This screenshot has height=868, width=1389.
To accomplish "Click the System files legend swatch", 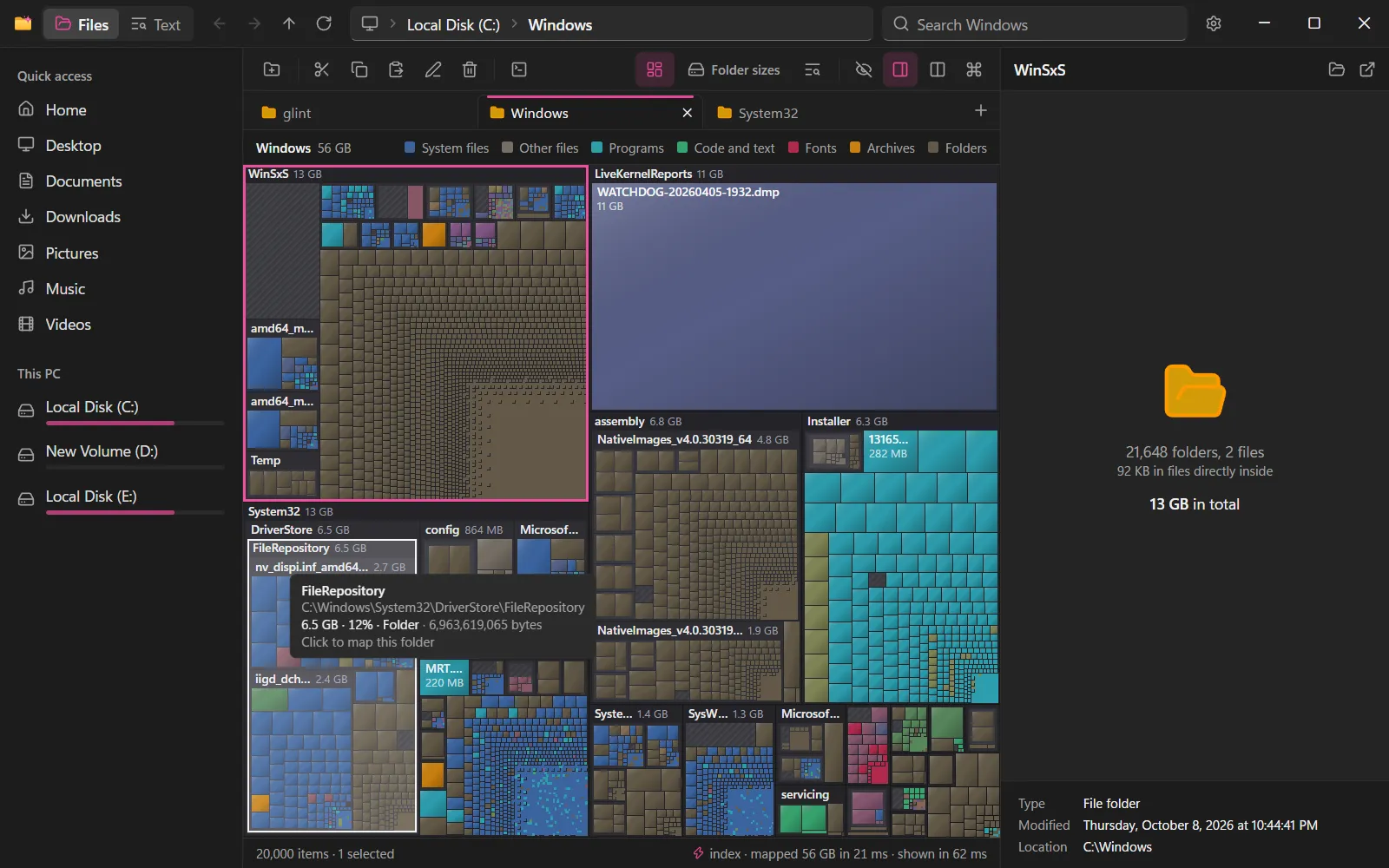I will 410,148.
